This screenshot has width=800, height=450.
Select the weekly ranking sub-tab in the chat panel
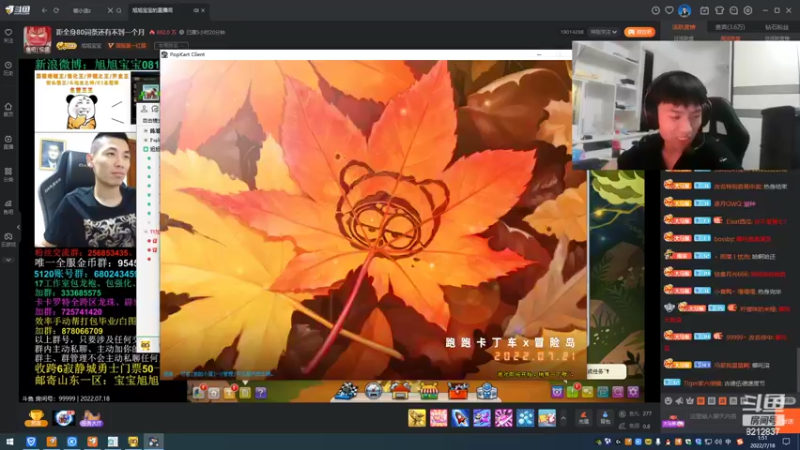pyautogui.click(x=730, y=38)
